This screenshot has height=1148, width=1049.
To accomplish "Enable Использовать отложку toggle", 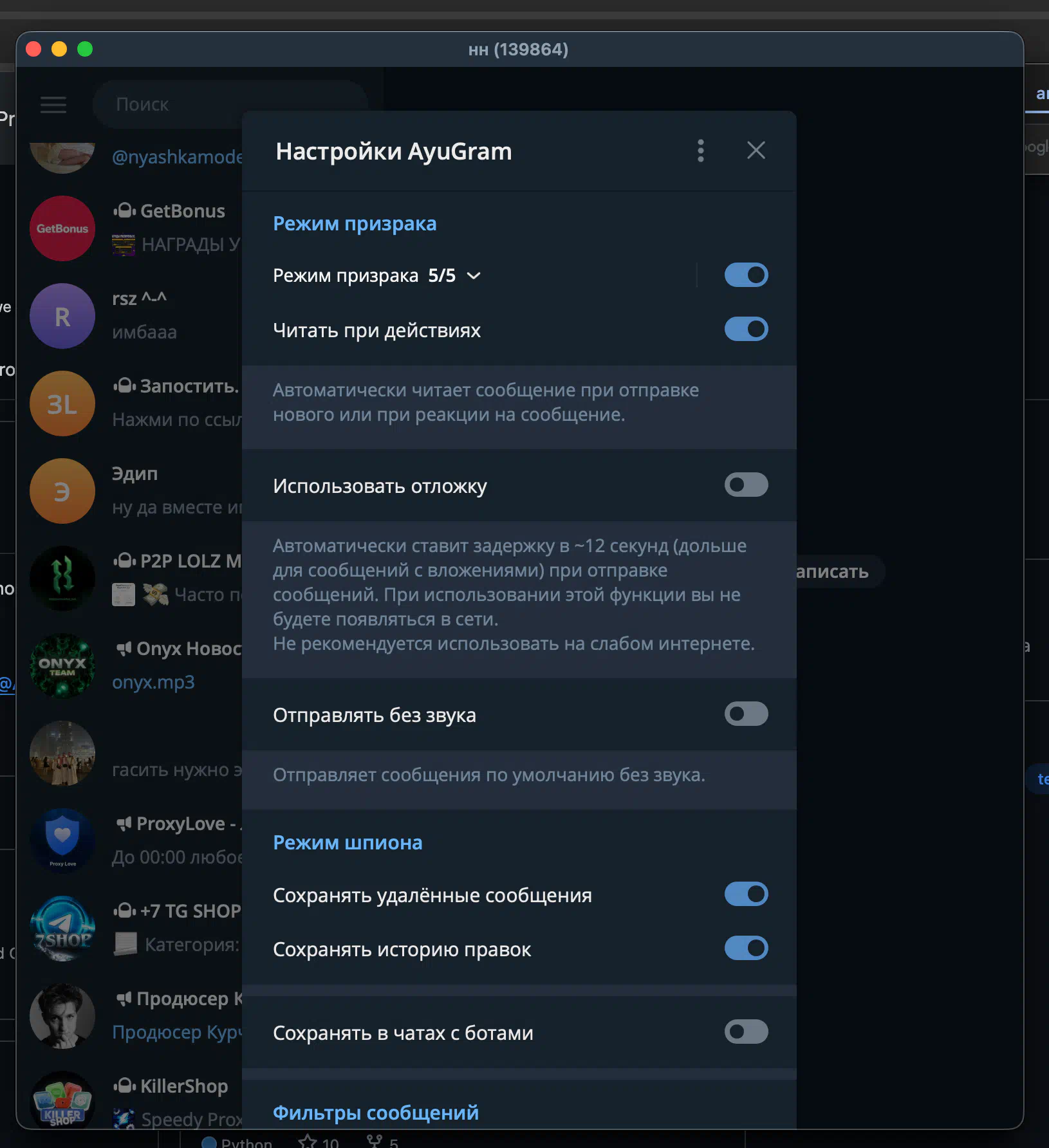I will coord(746,485).
